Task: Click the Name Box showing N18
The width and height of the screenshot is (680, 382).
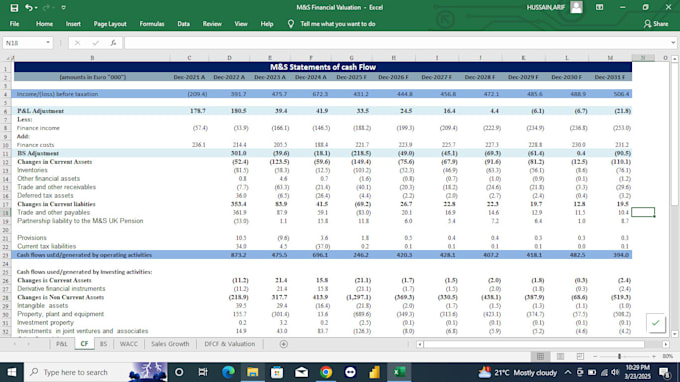Action: pyautogui.click(x=24, y=43)
